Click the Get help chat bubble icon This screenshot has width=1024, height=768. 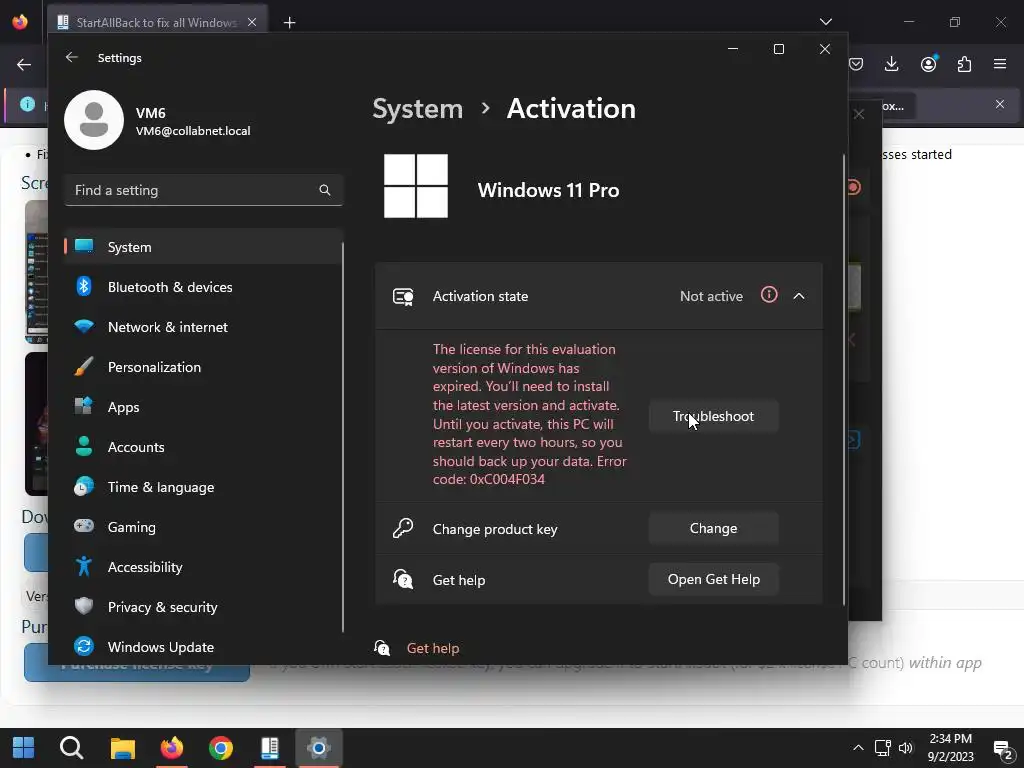coord(403,579)
